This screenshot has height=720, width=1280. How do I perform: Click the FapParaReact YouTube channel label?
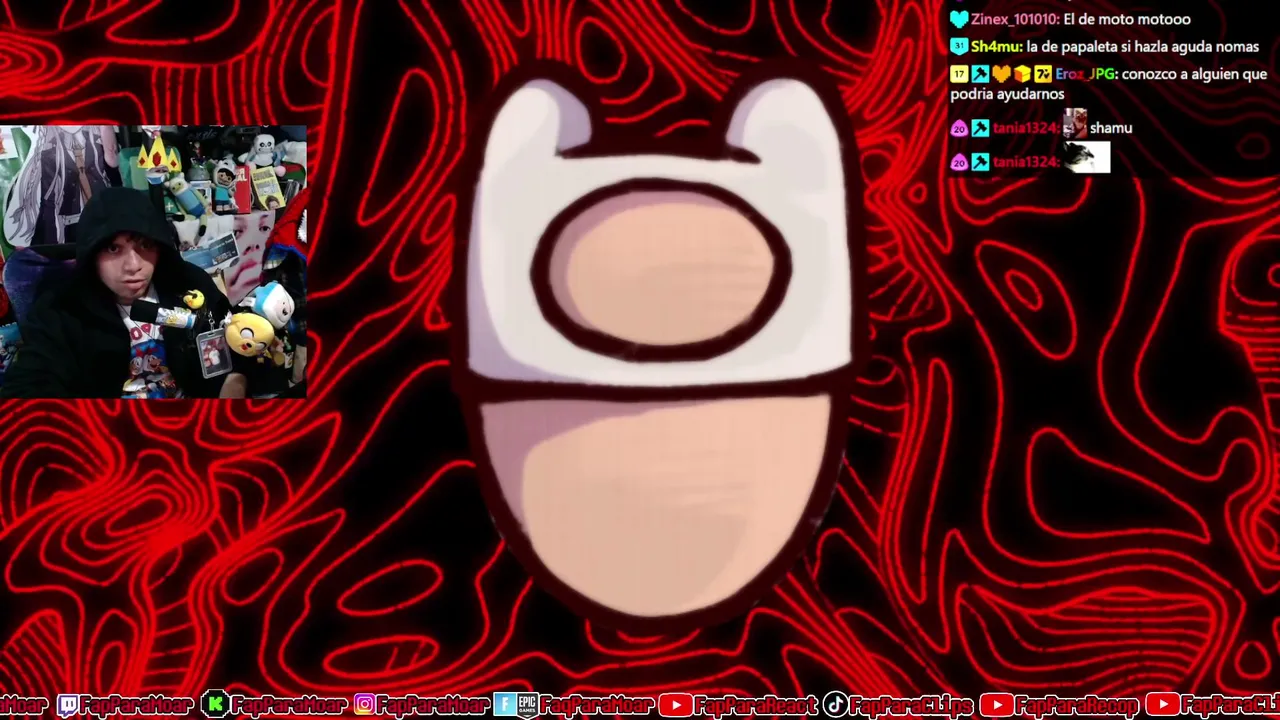coord(756,705)
